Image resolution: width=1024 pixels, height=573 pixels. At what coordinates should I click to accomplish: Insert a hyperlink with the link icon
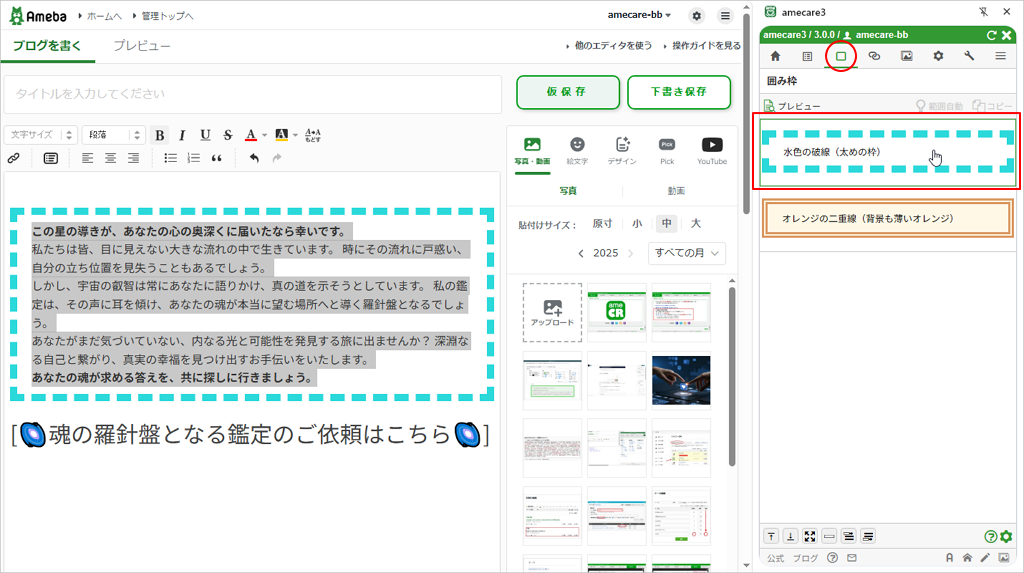pyautogui.click(x=14, y=158)
